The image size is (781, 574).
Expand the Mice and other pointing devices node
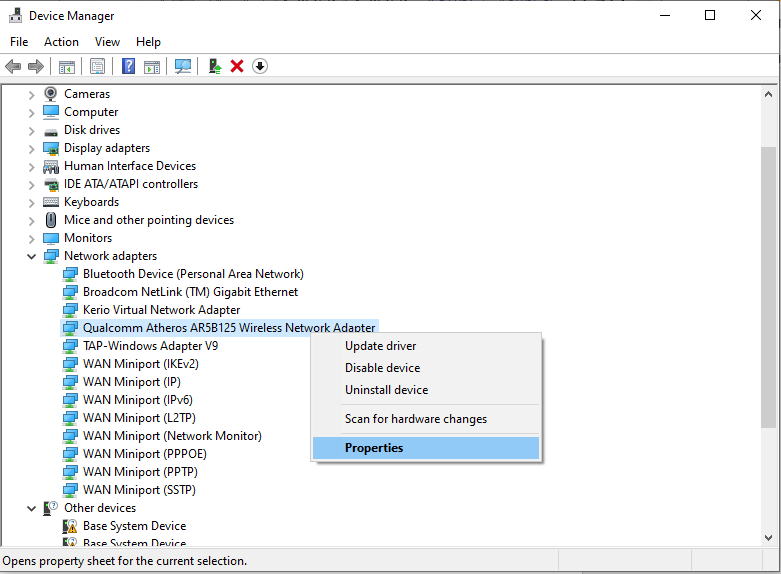31,221
